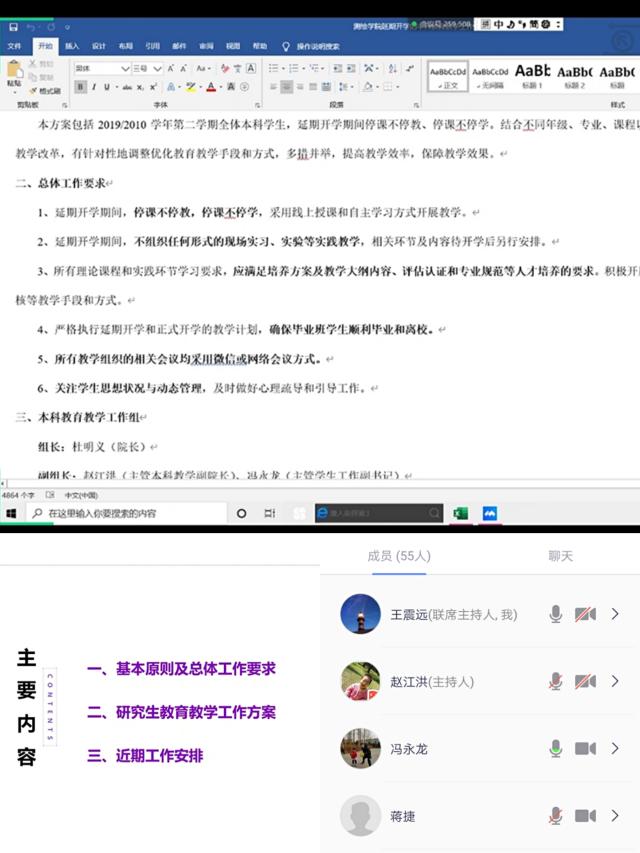
Task: Click the Italic formatting icon
Action: tap(94, 87)
